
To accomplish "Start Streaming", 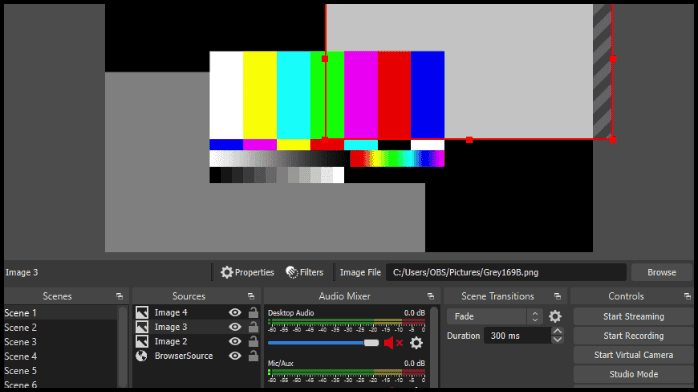I will [633, 316].
